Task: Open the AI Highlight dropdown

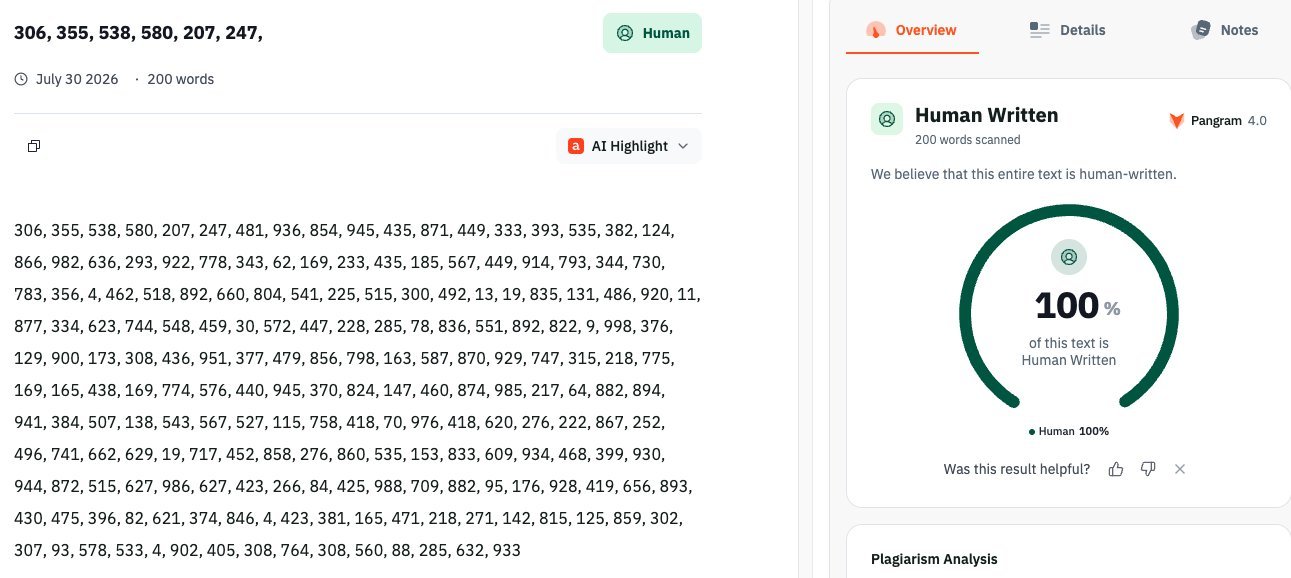Action: [629, 146]
